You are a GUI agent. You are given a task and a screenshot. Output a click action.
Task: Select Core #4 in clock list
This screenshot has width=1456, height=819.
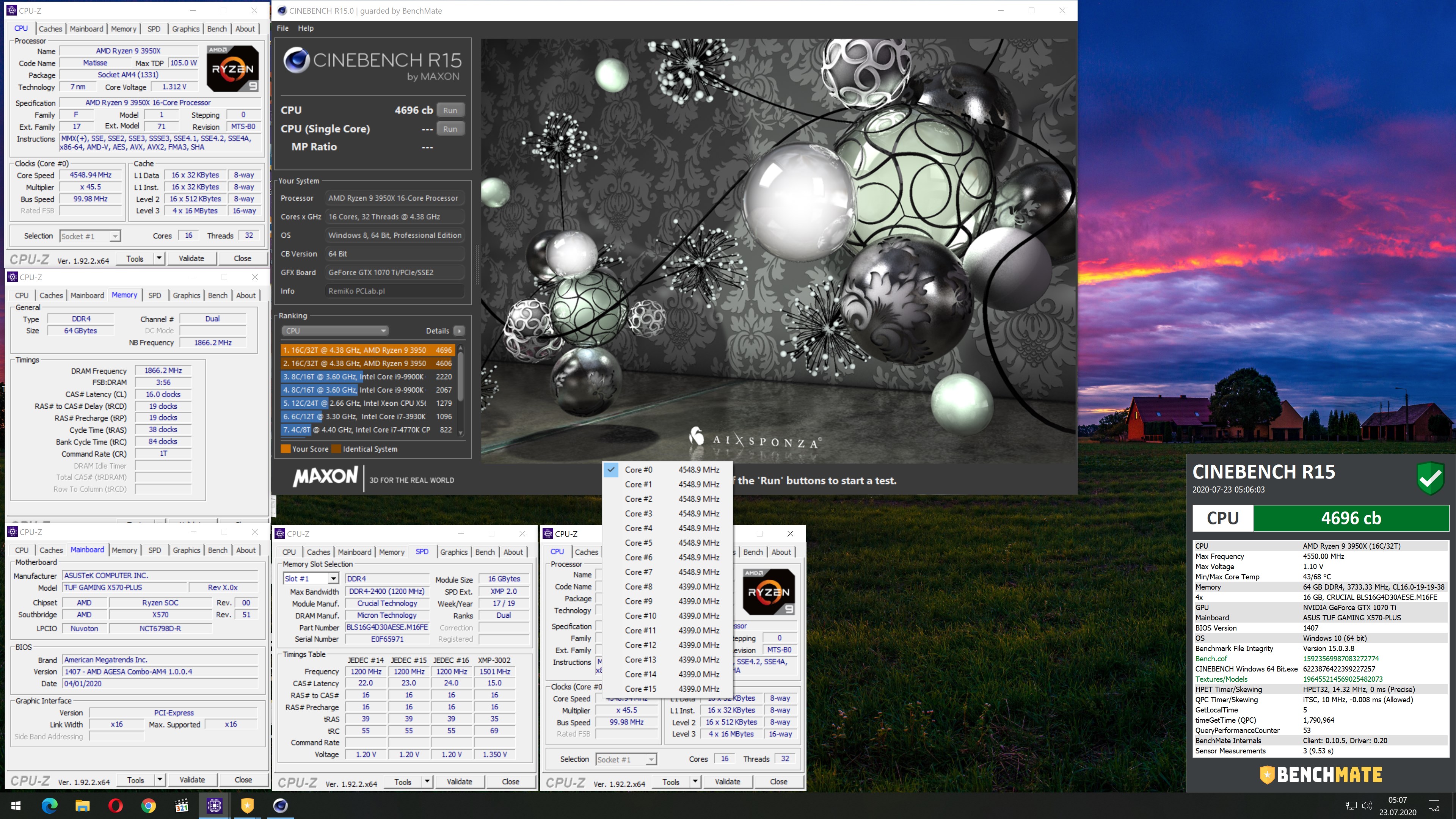point(668,528)
